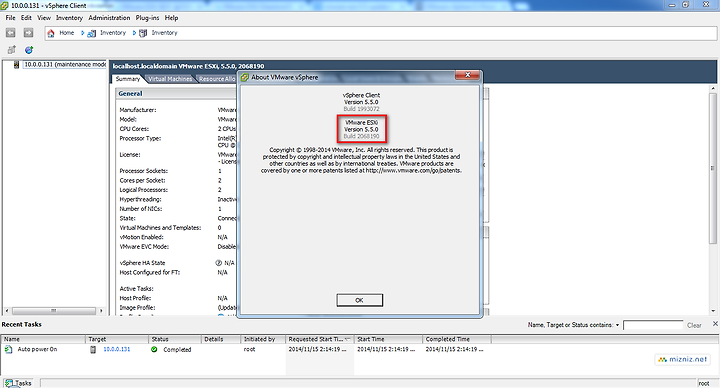The height and width of the screenshot is (388, 720).
Task: Click inventory tree scroll left arrow
Action: 6,311
